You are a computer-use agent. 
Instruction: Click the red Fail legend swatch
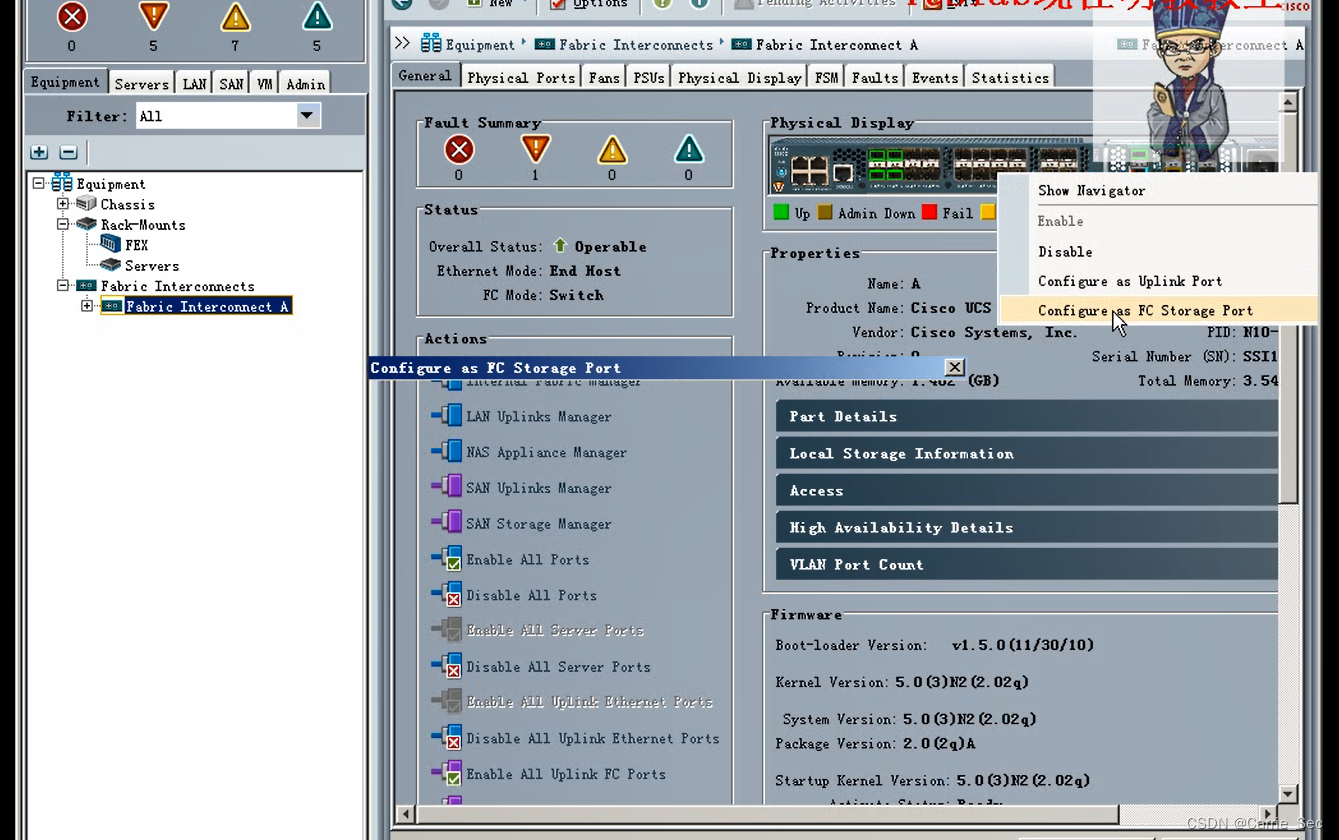tap(929, 212)
